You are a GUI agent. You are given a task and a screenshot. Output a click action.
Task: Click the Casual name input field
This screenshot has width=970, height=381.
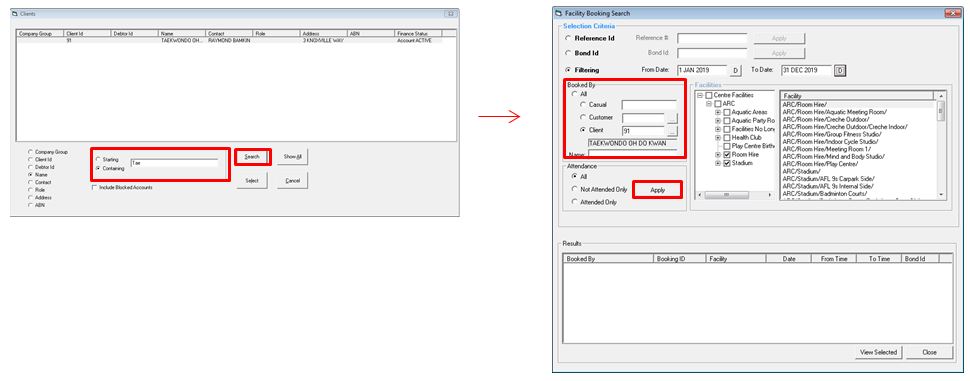[x=650, y=105]
